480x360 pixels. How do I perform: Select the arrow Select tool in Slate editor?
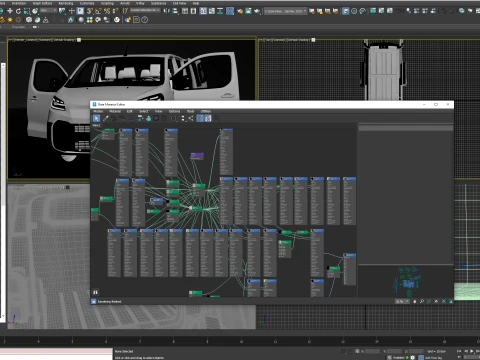96,118
